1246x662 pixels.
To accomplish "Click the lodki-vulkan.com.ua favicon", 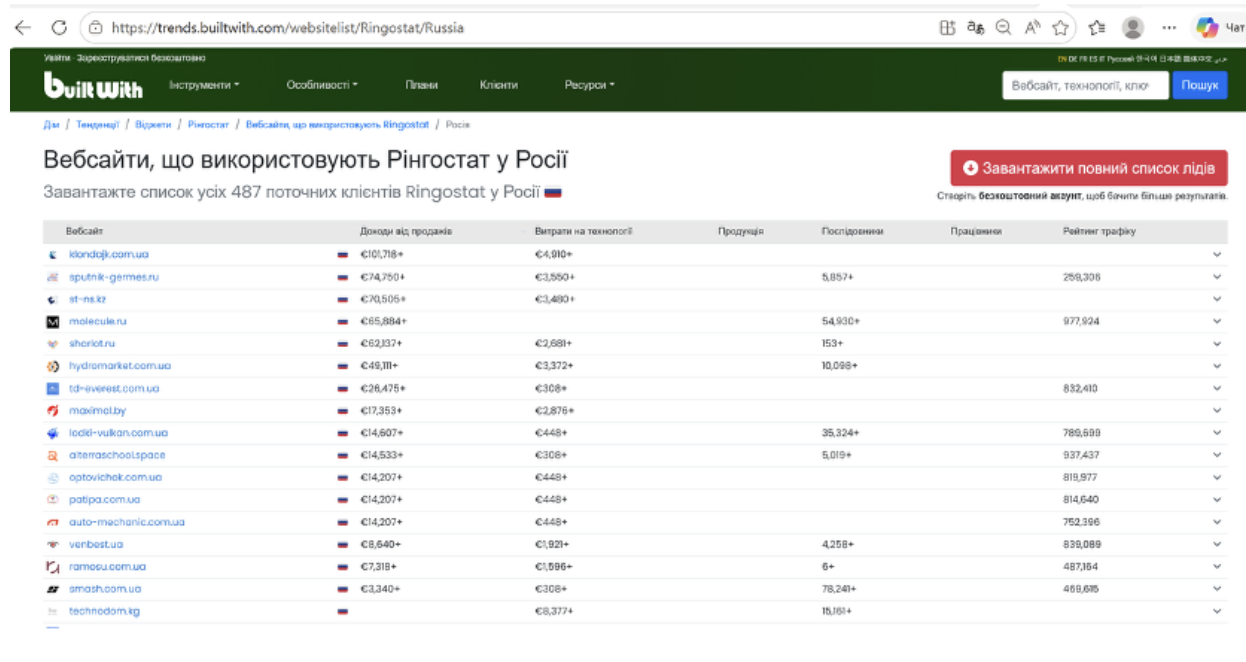I will coord(53,433).
